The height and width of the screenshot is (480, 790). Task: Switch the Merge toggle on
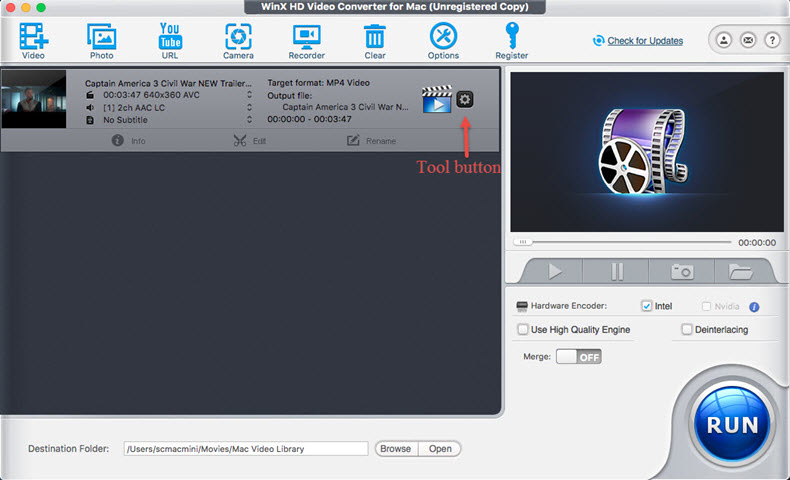(x=578, y=357)
